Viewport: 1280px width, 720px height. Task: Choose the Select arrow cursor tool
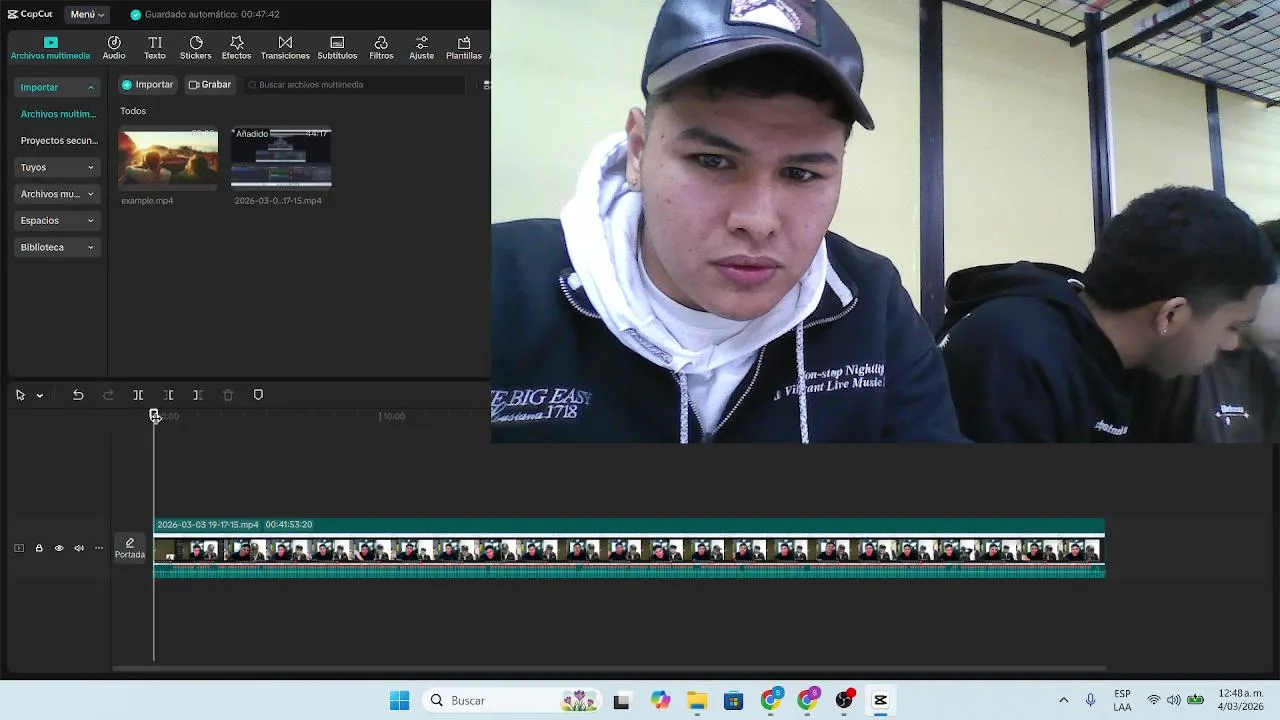[x=20, y=395]
